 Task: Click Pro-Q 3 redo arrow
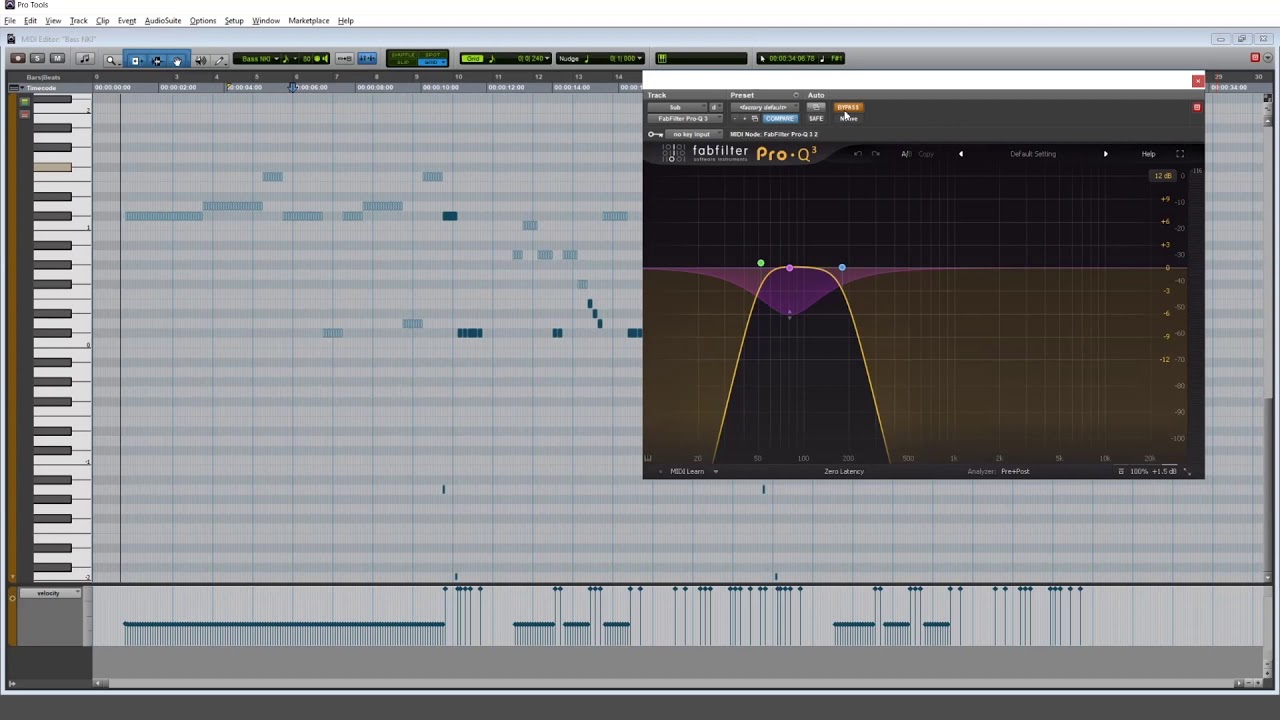(x=875, y=154)
